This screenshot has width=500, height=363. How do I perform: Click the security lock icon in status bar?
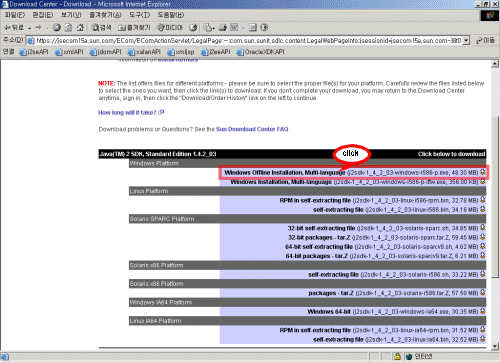[x=397, y=356]
